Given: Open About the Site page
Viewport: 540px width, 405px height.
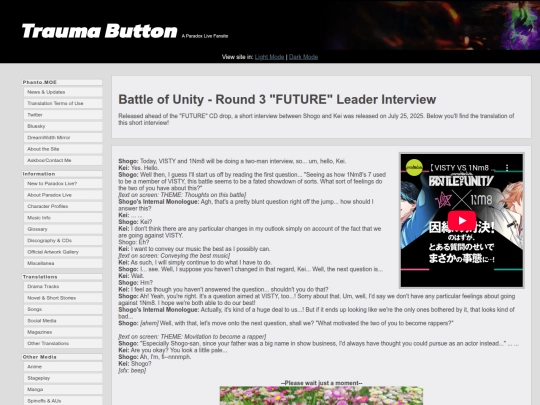Looking at the screenshot, I should pos(63,149).
